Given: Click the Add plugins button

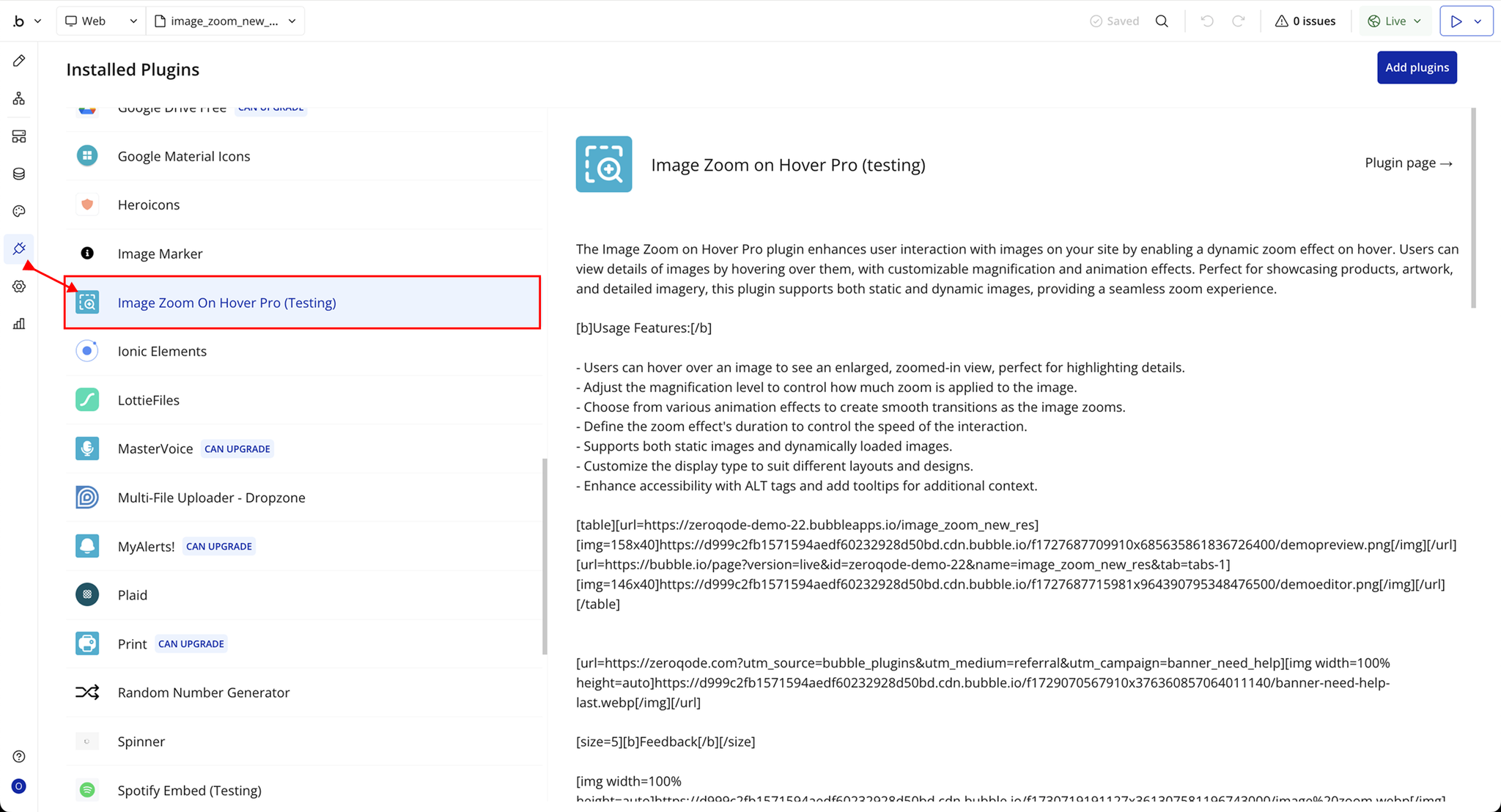Looking at the screenshot, I should pos(1416,67).
